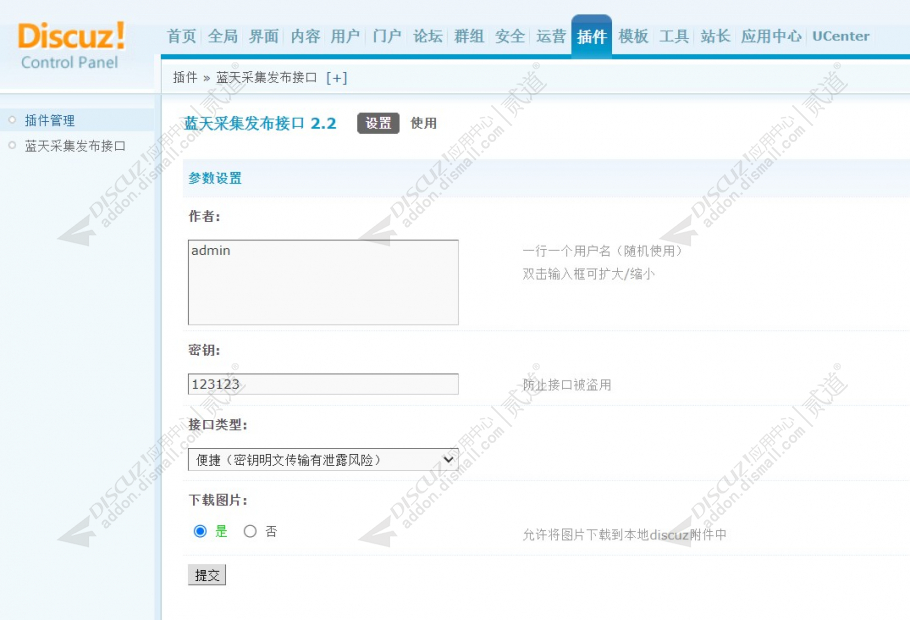Image resolution: width=910 pixels, height=620 pixels.
Task: Click 插件 in the breadcrumb path
Action: click(185, 77)
